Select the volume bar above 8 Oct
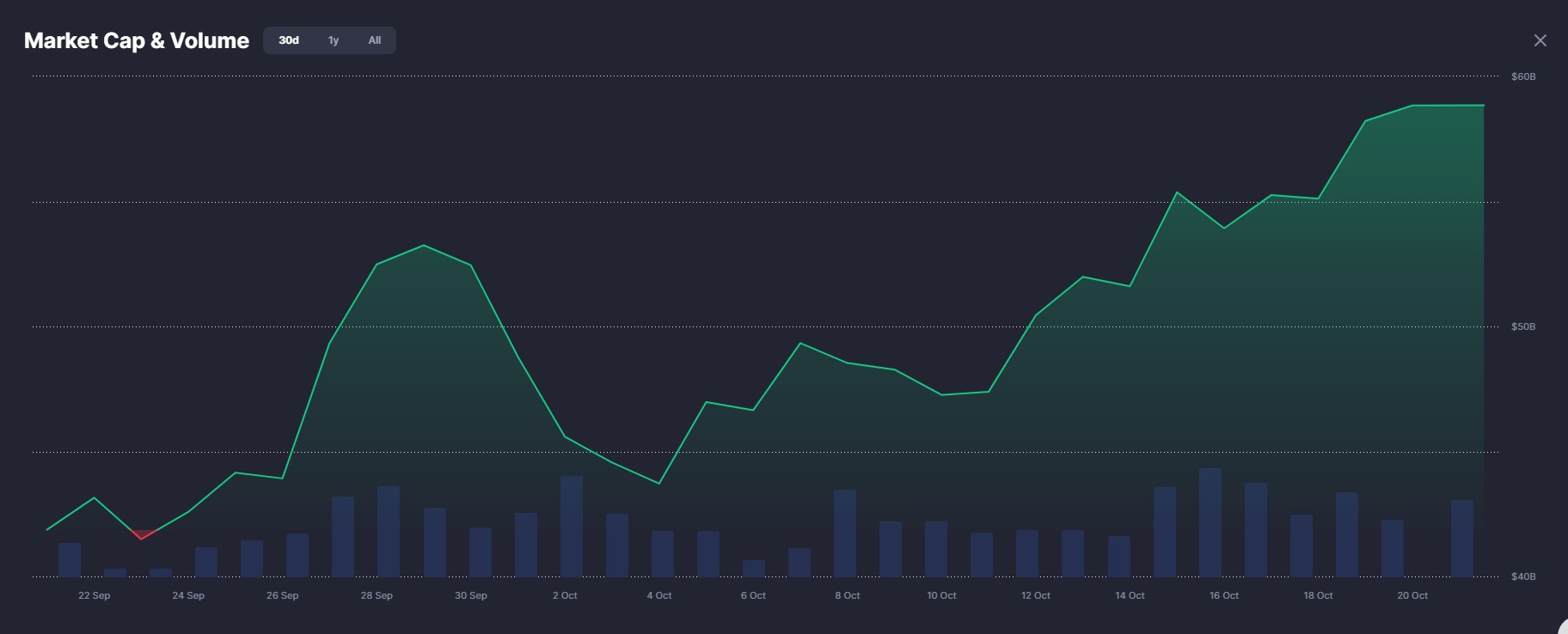Screen dimensions: 1568x634 point(845,533)
